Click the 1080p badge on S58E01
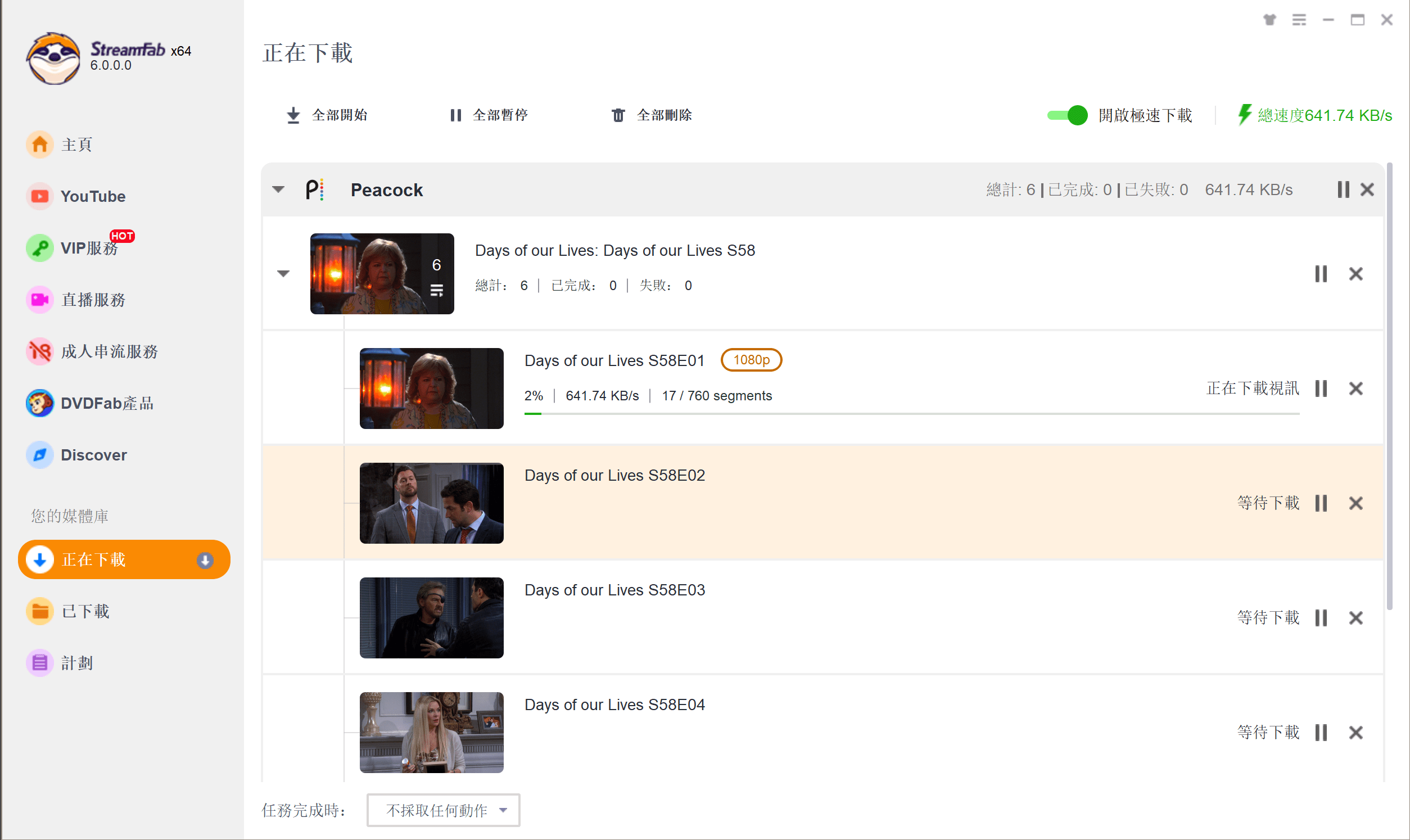Screen dimensions: 1410x840 coord(751,360)
